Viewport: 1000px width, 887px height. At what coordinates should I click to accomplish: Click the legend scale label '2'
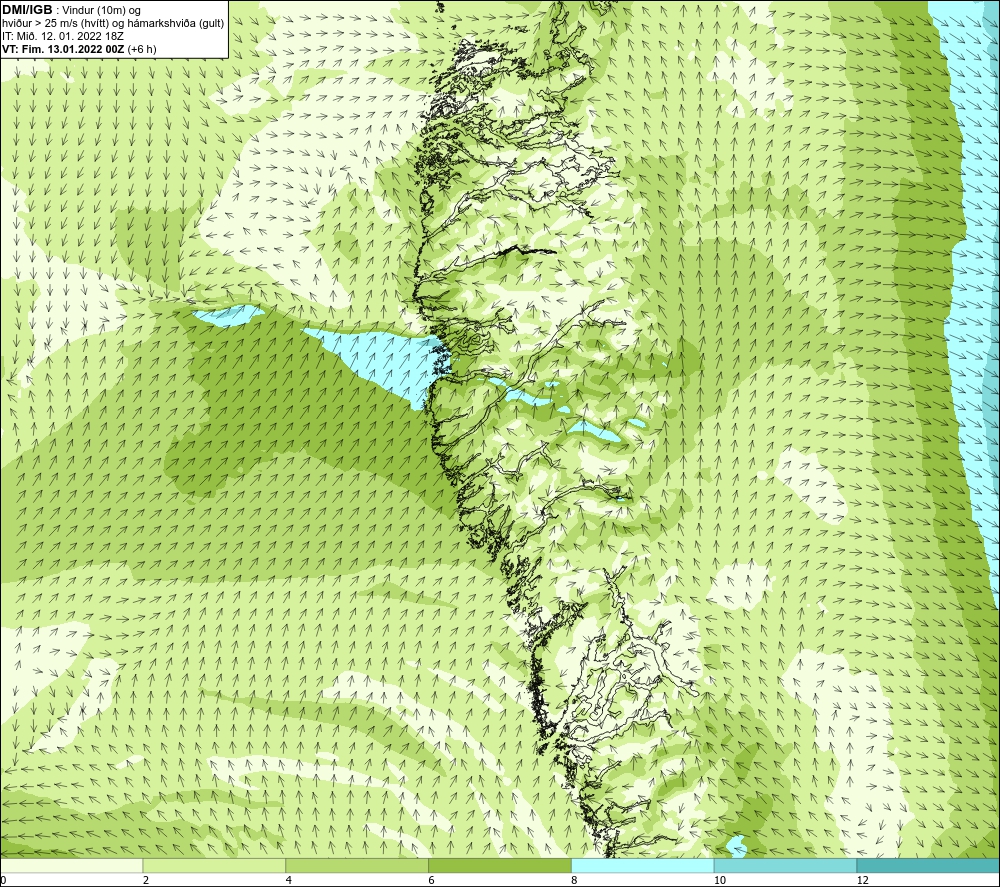(x=146, y=880)
